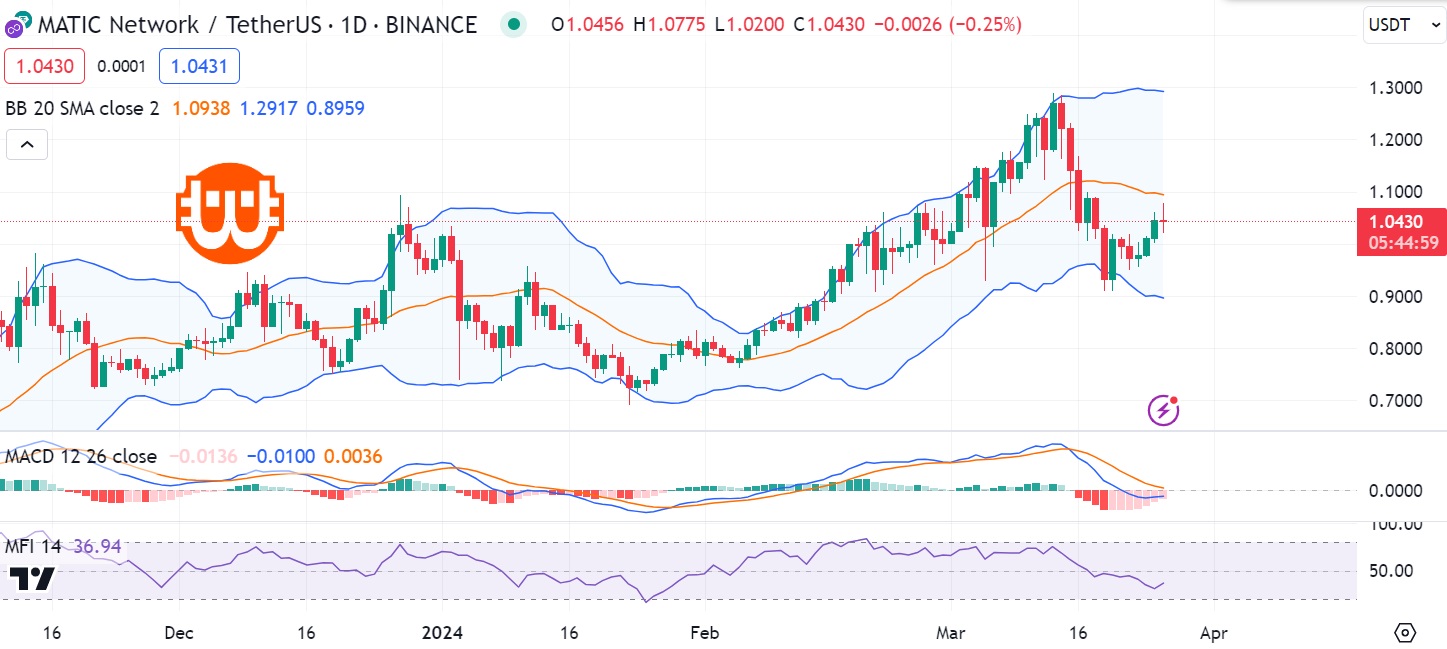Click the MACD histogram value −0.0136
Image resolution: width=1447 pixels, height=649 pixels.
coord(204,457)
